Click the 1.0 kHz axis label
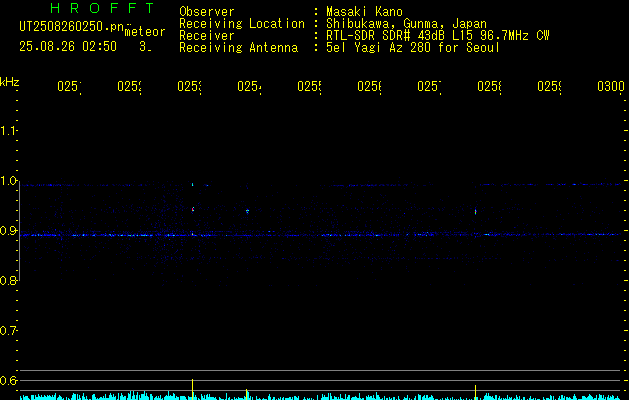629x400 pixels. (8, 181)
